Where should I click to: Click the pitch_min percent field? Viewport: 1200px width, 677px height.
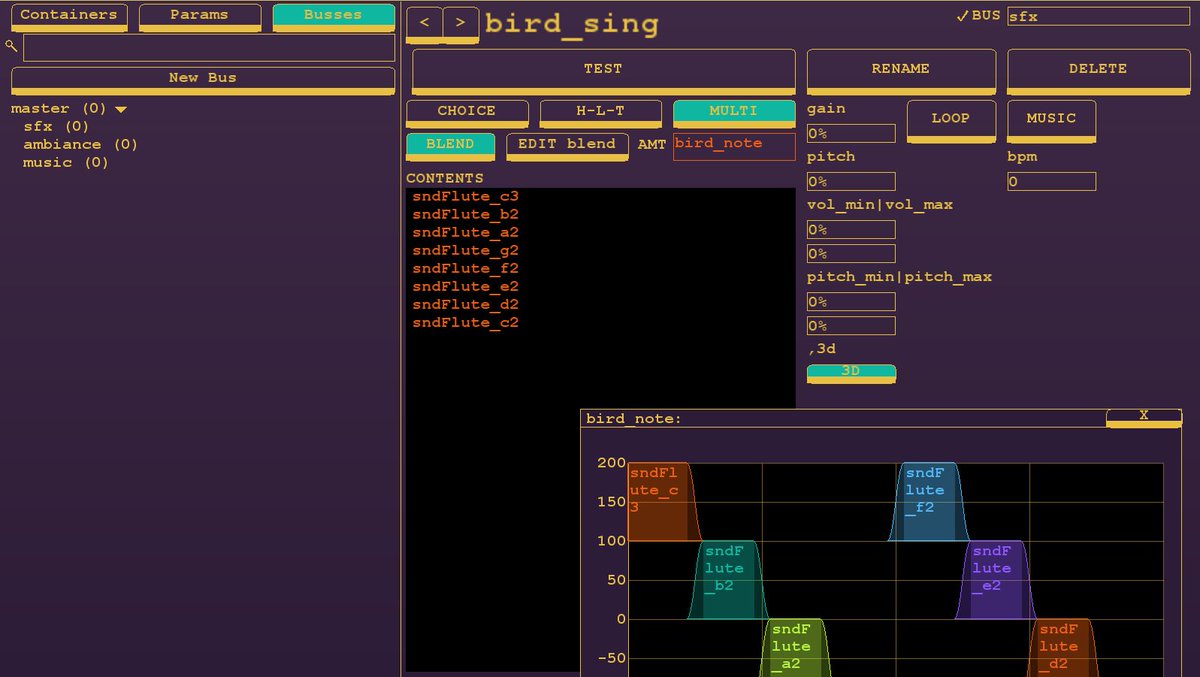tap(851, 301)
